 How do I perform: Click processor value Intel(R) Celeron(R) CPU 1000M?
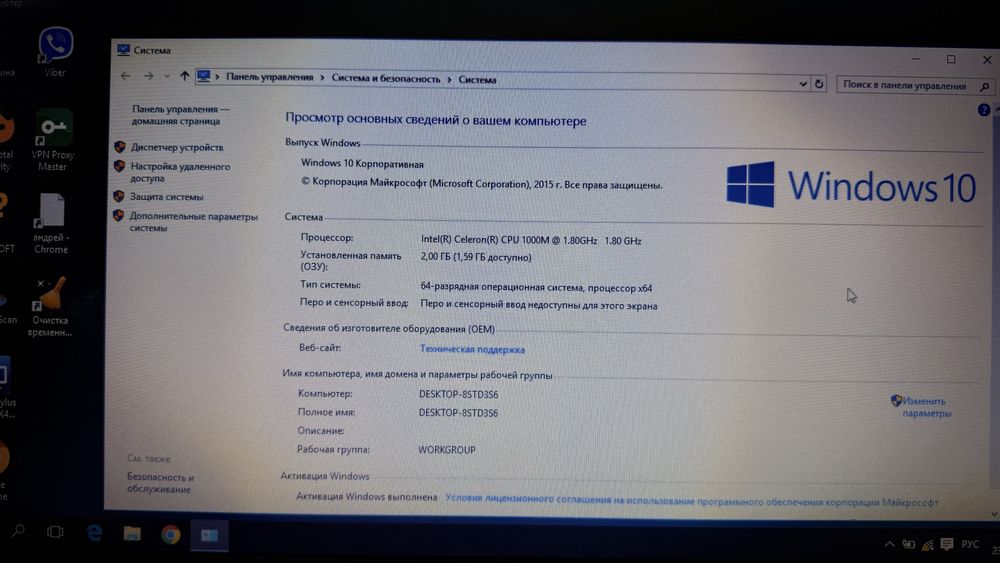[531, 240]
